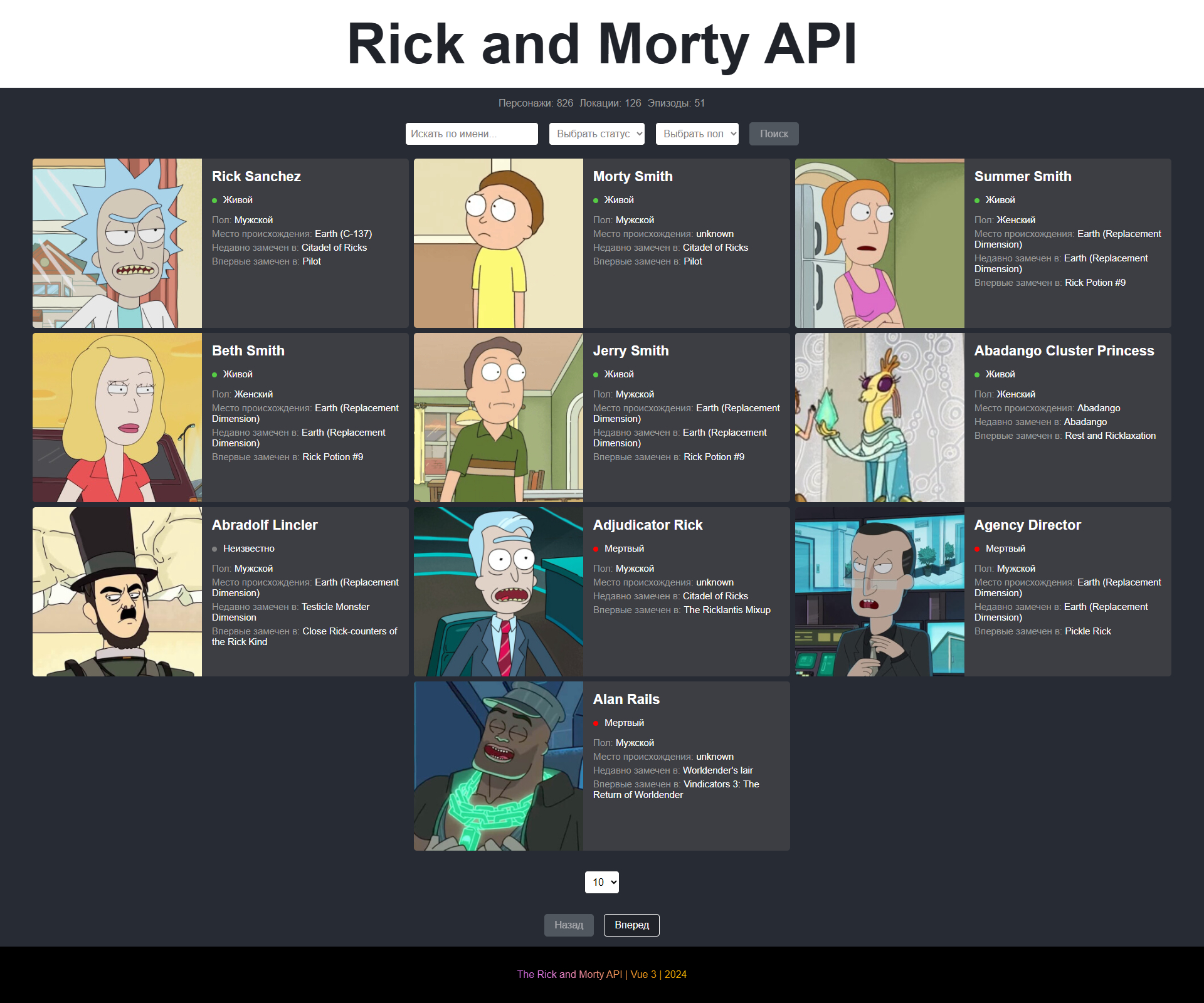Click the Abradolf Lincler name heading
This screenshot has height=1003, width=1204.
265,525
